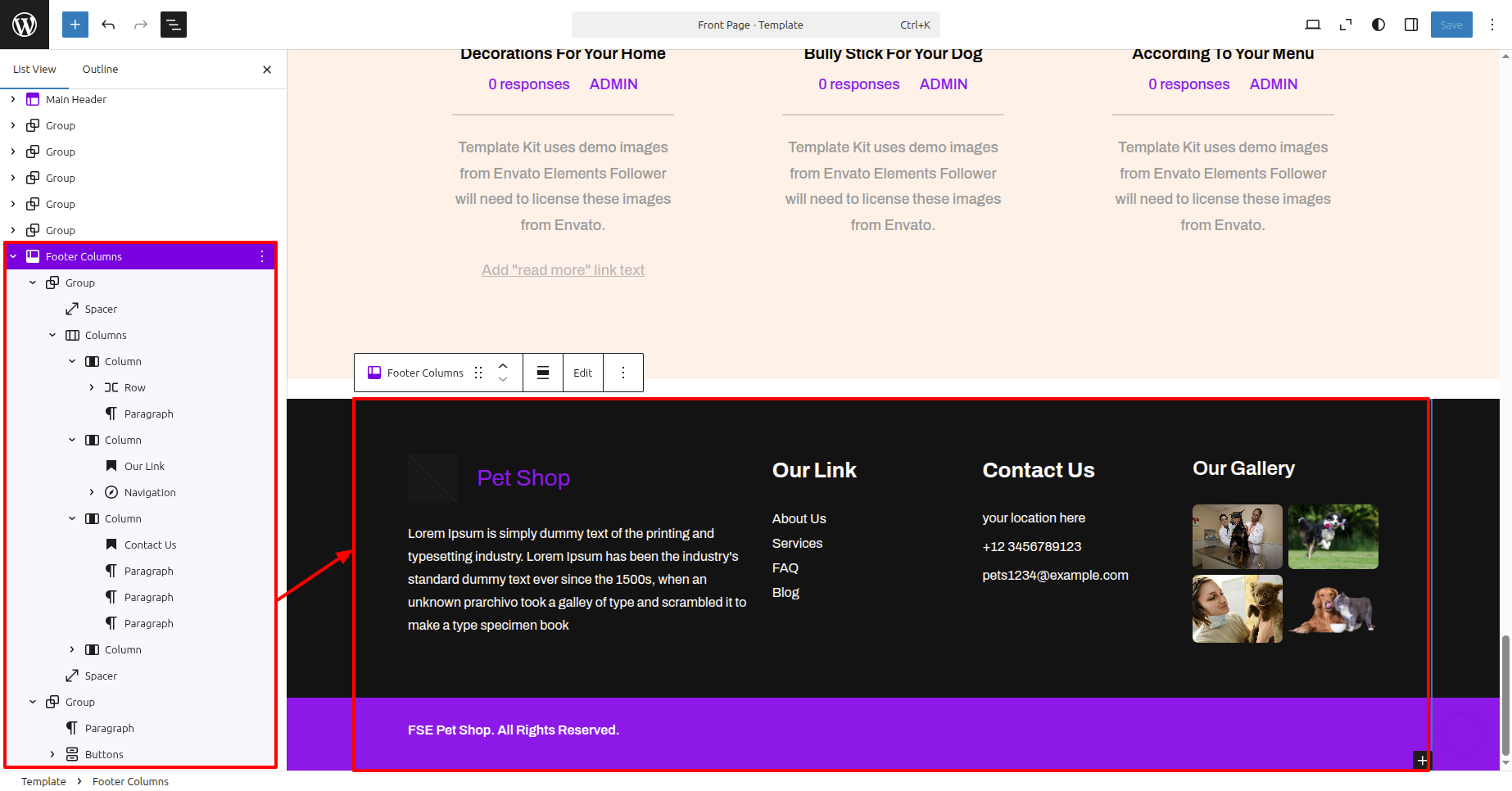Screen dimensions: 1512x791
Task: Click the vertical scrollbar thumb on canvas
Action: tap(1505, 694)
